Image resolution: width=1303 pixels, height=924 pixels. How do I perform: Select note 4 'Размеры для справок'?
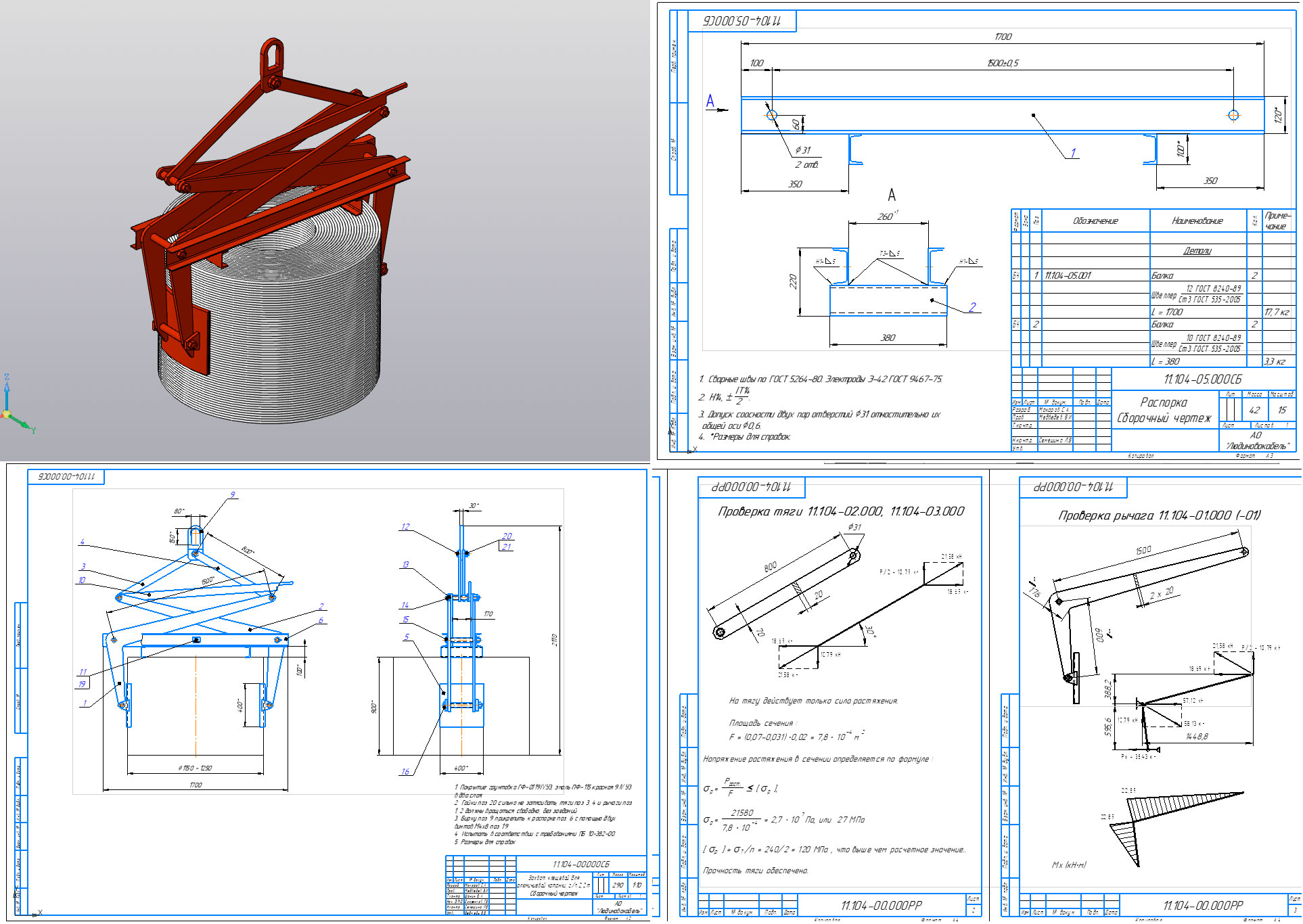tap(744, 436)
